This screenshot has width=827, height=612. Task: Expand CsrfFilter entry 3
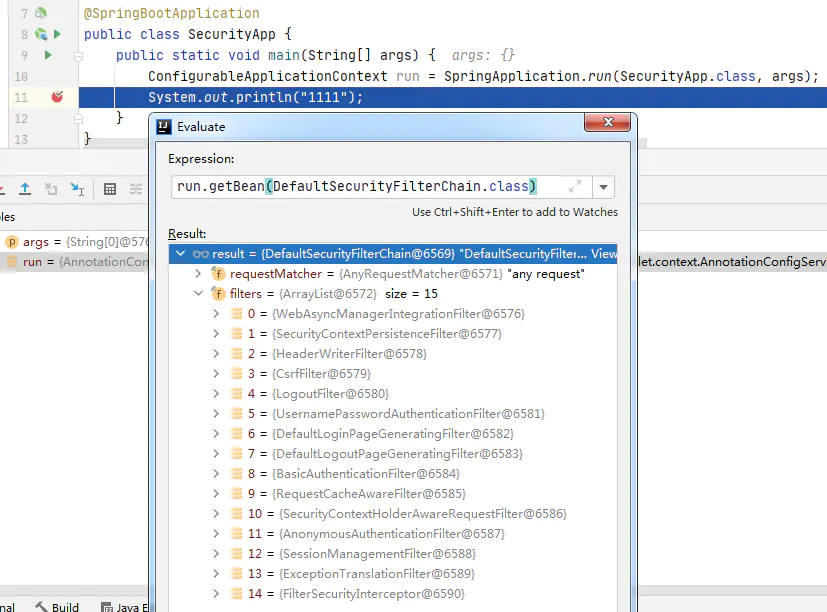pos(216,374)
